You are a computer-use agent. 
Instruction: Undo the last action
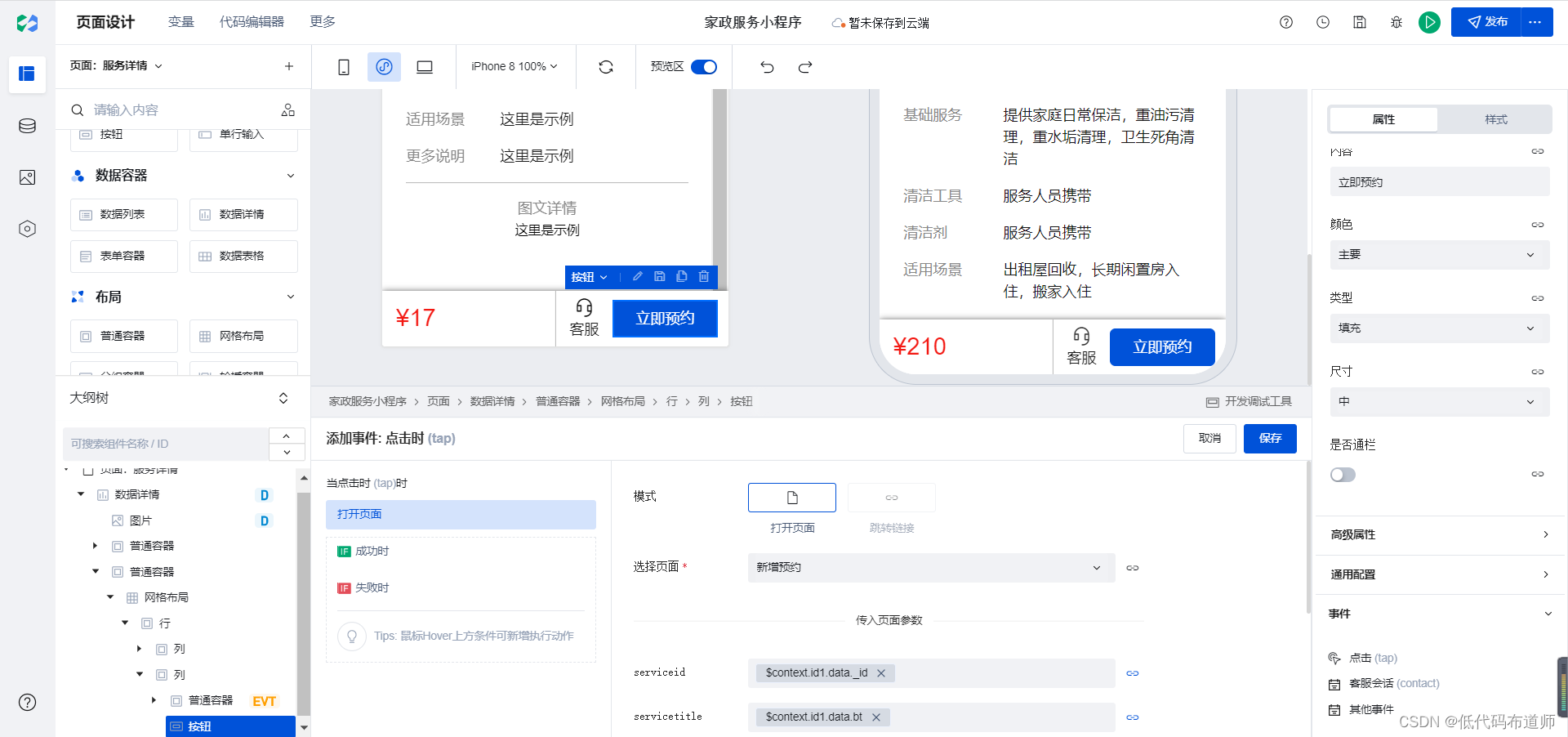coord(767,67)
